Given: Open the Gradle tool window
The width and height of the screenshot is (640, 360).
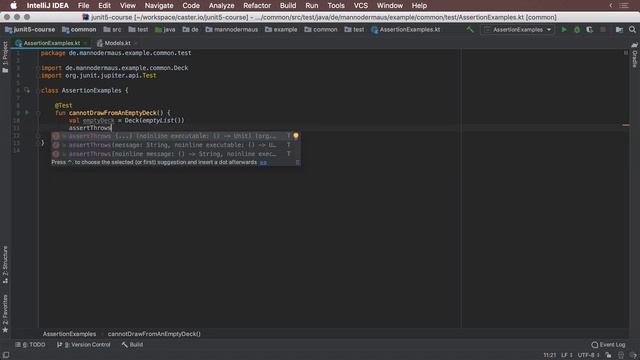Looking at the screenshot, I should pyautogui.click(x=634, y=55).
